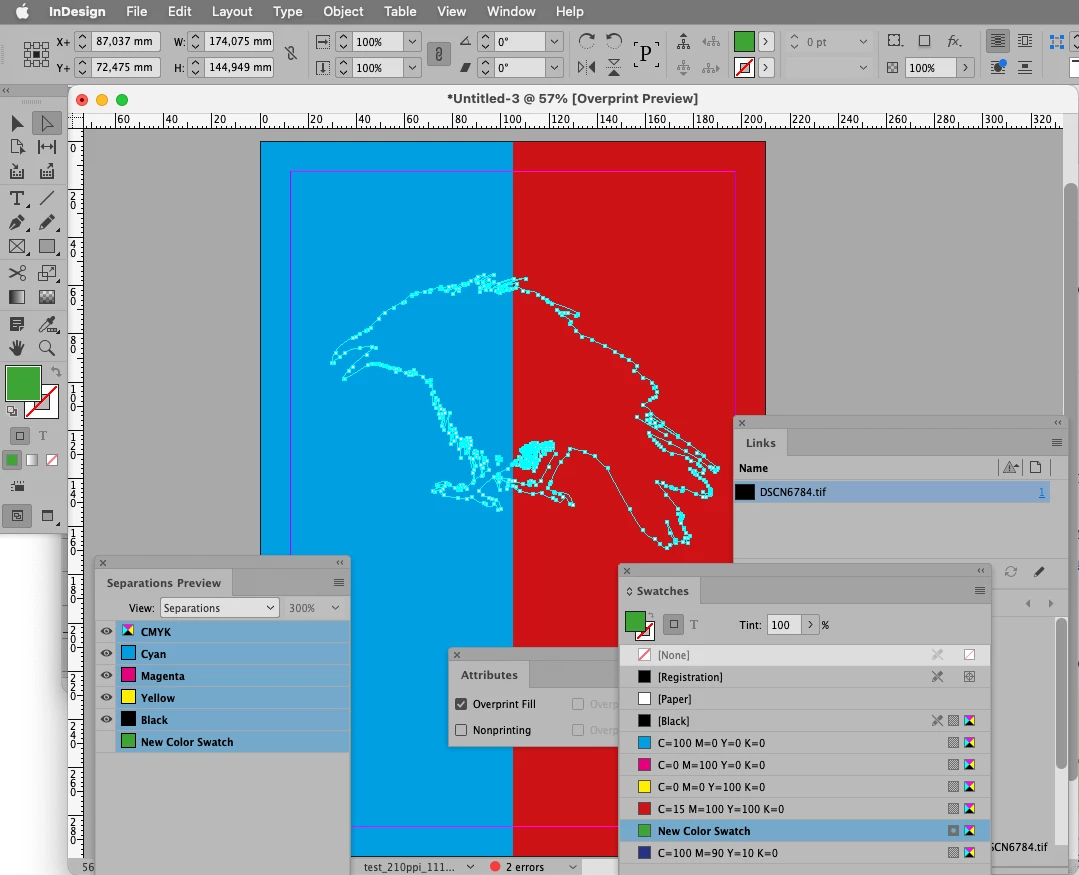1079x875 pixels.
Task: Open the Object menu
Action: (343, 12)
